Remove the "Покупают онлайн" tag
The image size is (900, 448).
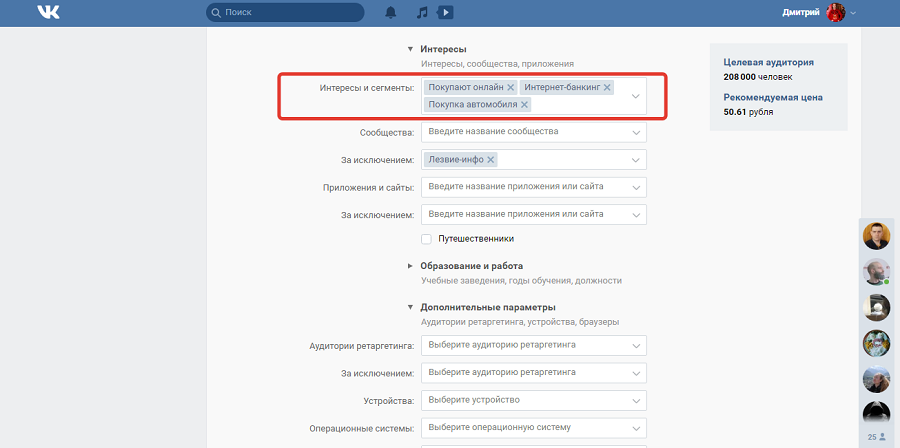510,87
